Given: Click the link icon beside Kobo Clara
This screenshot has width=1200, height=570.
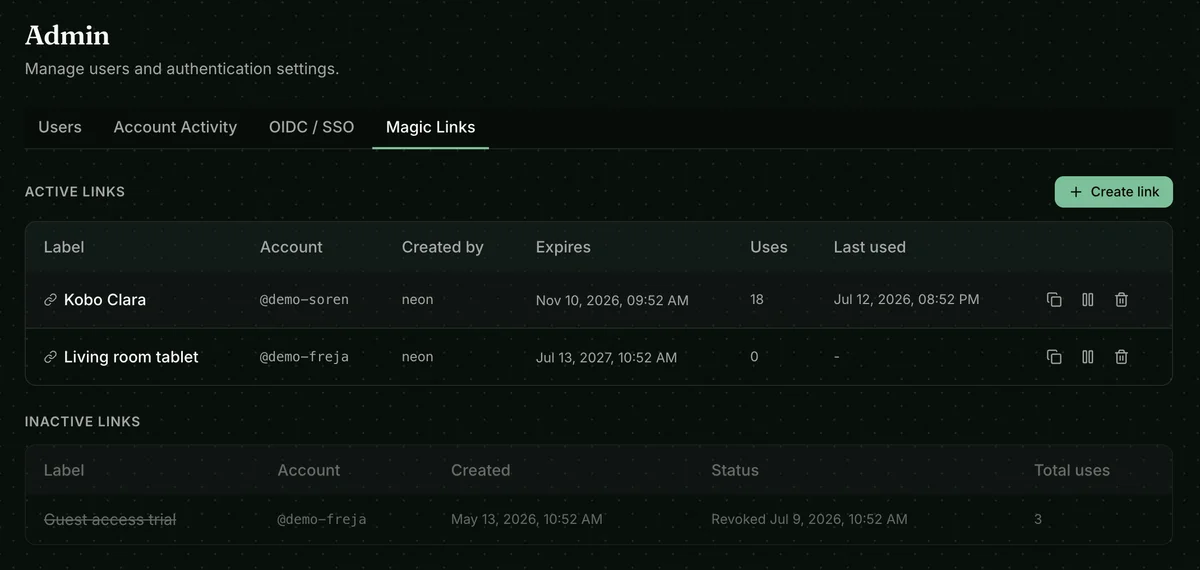Looking at the screenshot, I should coord(50,300).
